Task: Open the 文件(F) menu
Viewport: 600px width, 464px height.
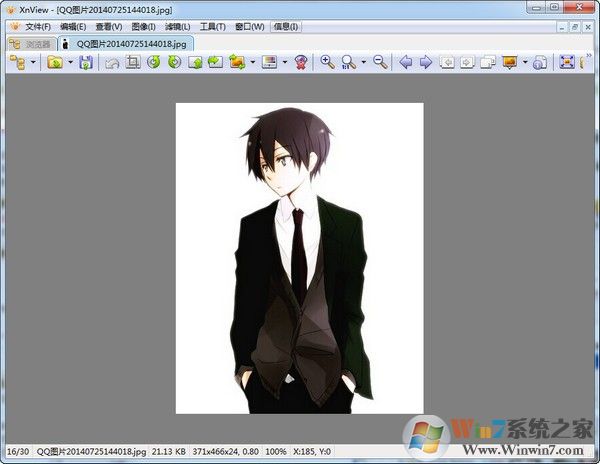Action: [x=38, y=27]
